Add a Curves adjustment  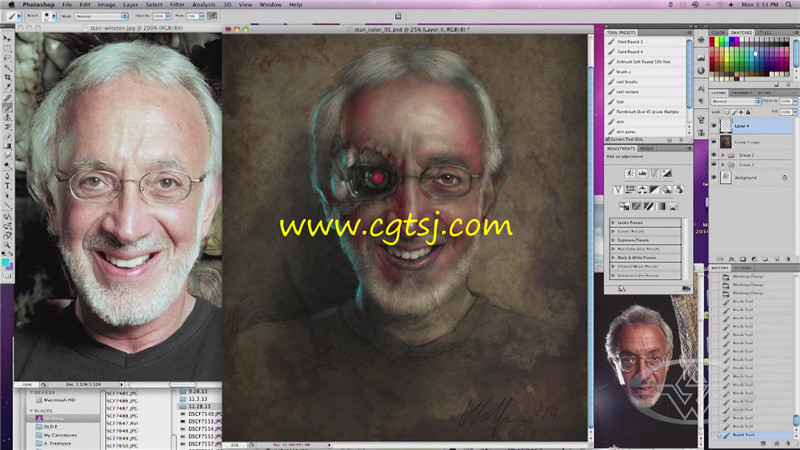tap(655, 173)
